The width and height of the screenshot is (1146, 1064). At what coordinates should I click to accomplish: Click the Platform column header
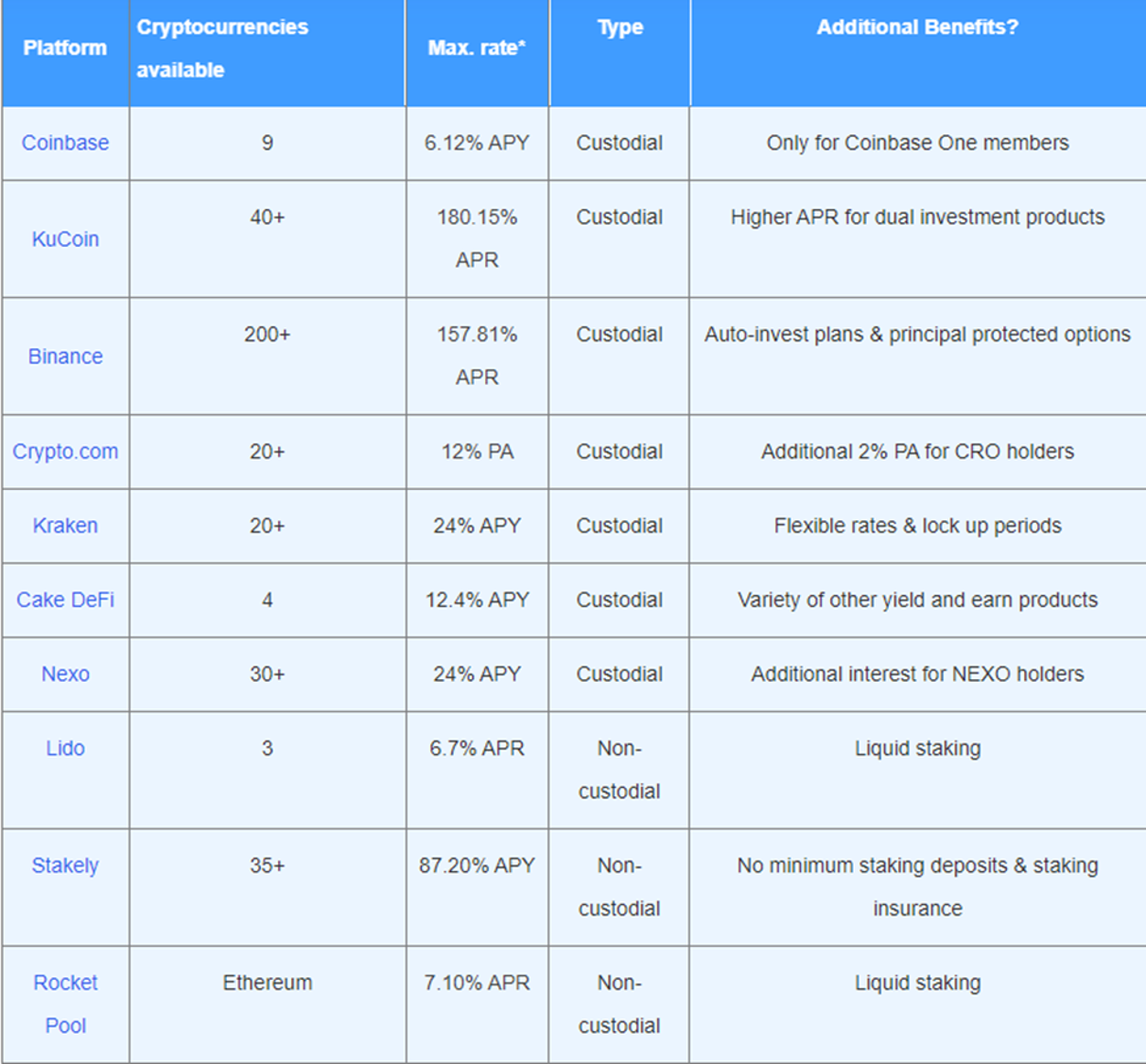click(x=65, y=48)
